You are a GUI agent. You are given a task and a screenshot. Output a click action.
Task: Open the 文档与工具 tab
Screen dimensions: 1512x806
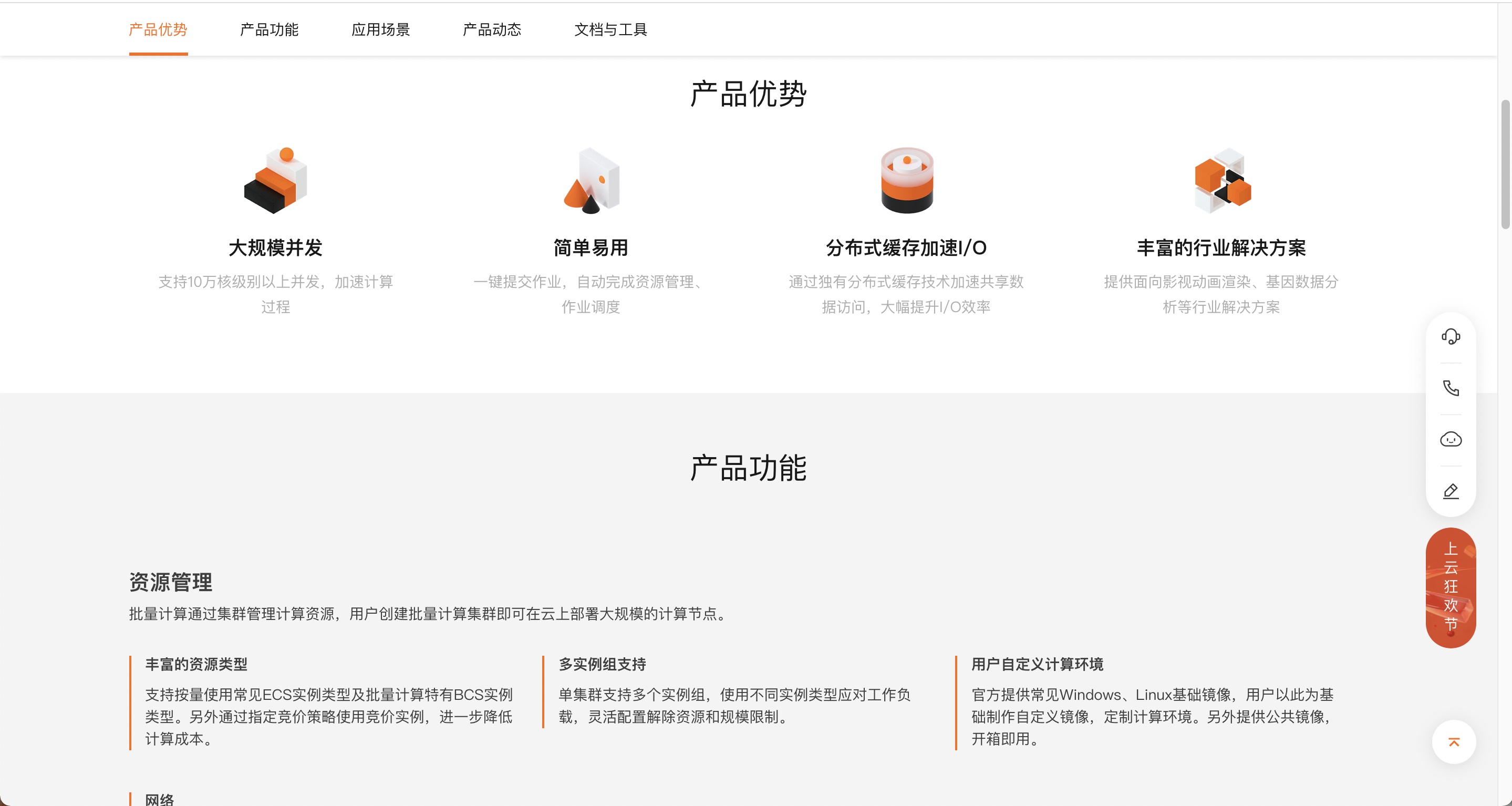[610, 29]
